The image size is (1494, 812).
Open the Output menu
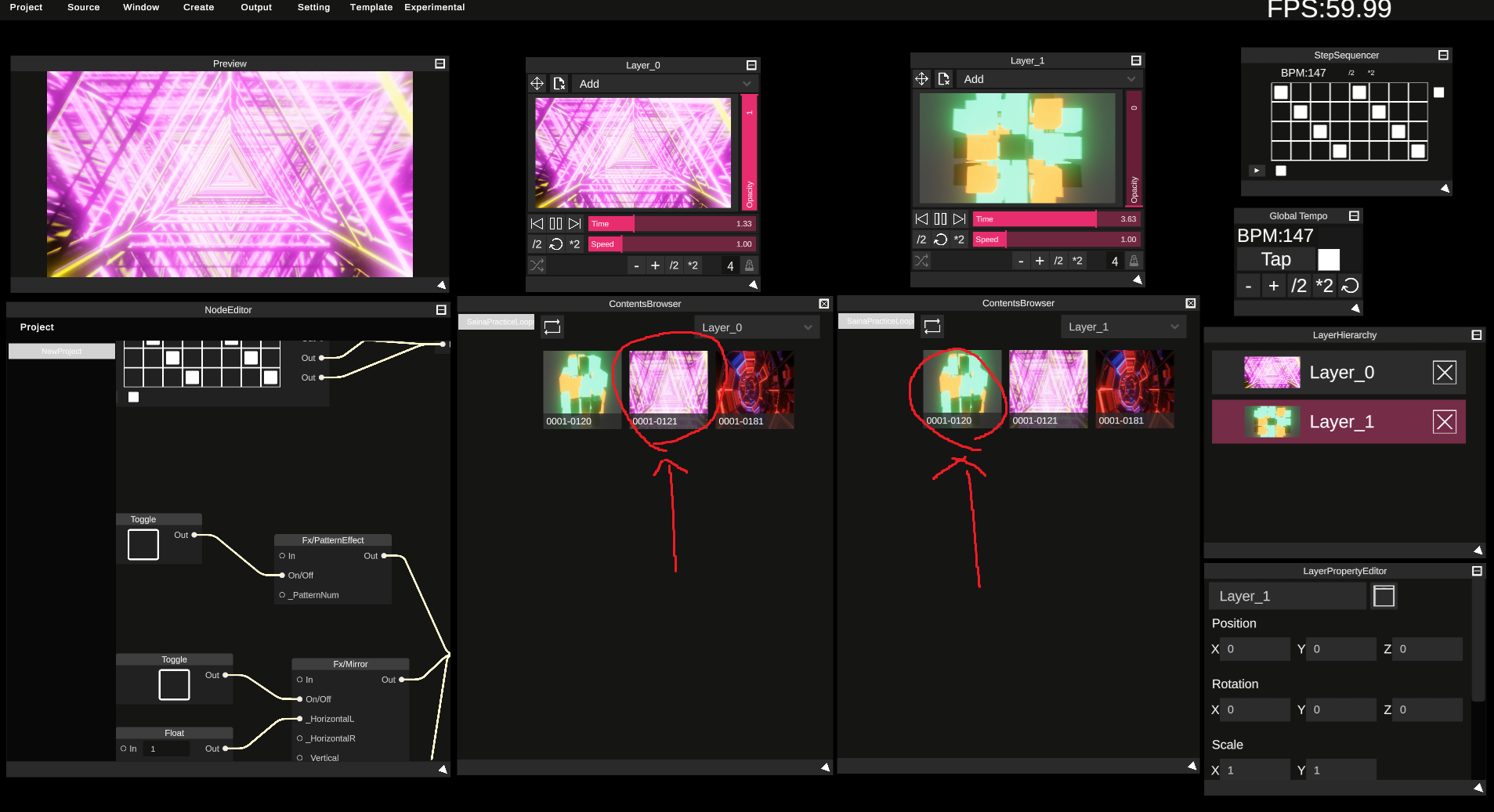(256, 7)
